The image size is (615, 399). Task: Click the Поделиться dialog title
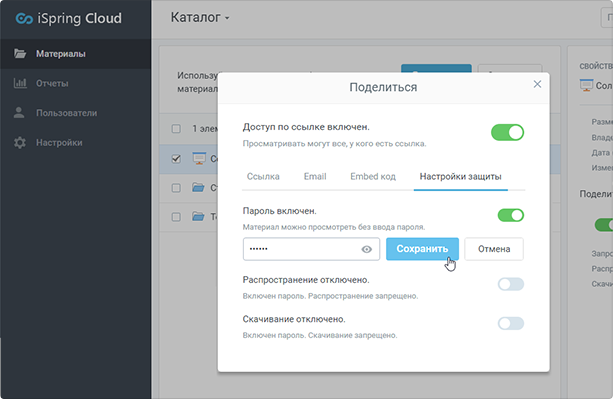pos(383,87)
